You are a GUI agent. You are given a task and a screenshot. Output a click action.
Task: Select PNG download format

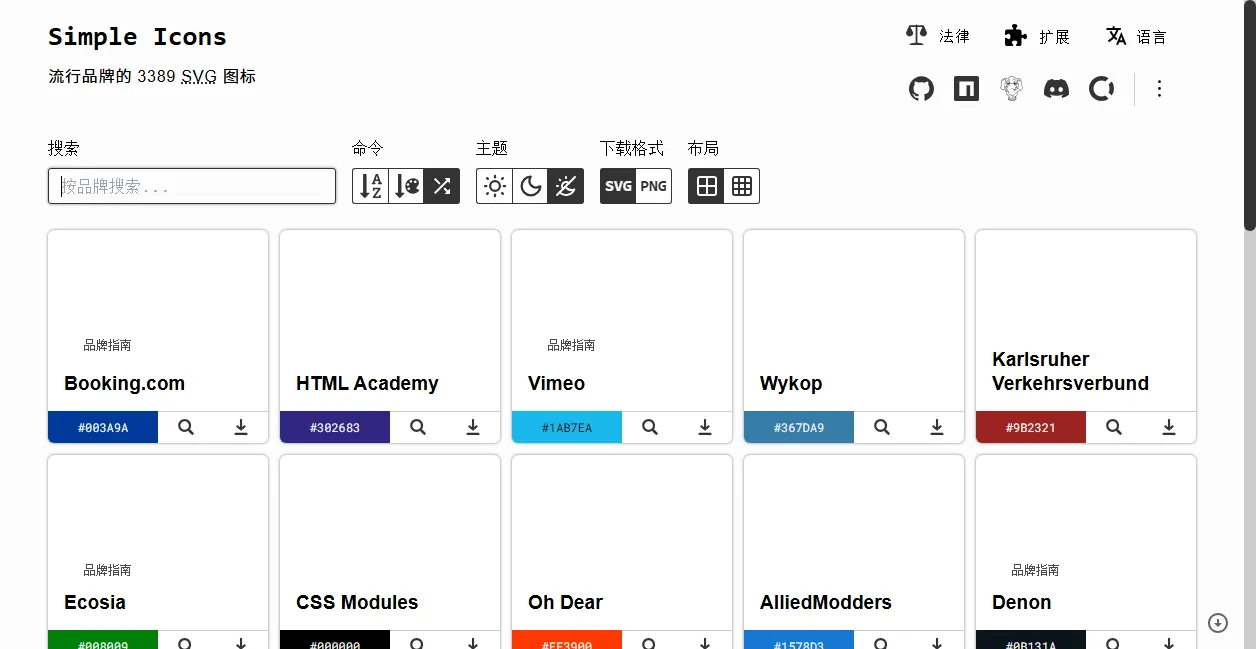pos(653,186)
